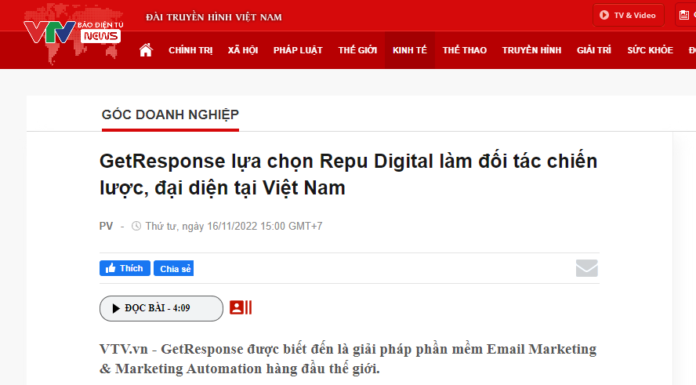Viewport: 696px width, 385px height.
Task: Click the article summary paragraph
Action: [x=348, y=359]
